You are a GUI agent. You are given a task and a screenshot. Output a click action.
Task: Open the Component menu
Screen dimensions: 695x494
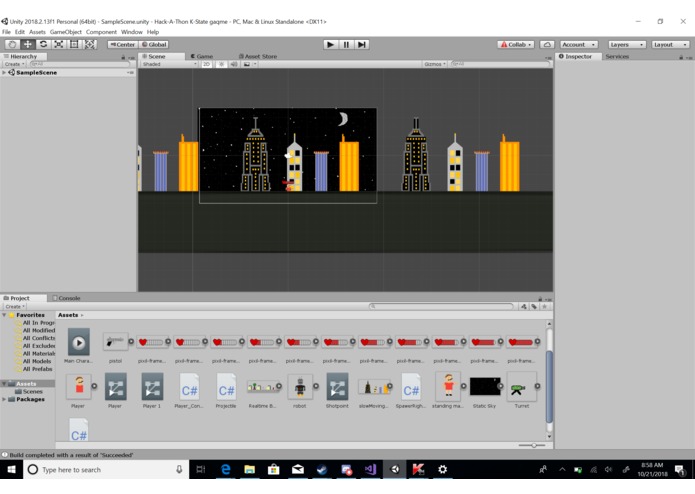[x=101, y=32]
